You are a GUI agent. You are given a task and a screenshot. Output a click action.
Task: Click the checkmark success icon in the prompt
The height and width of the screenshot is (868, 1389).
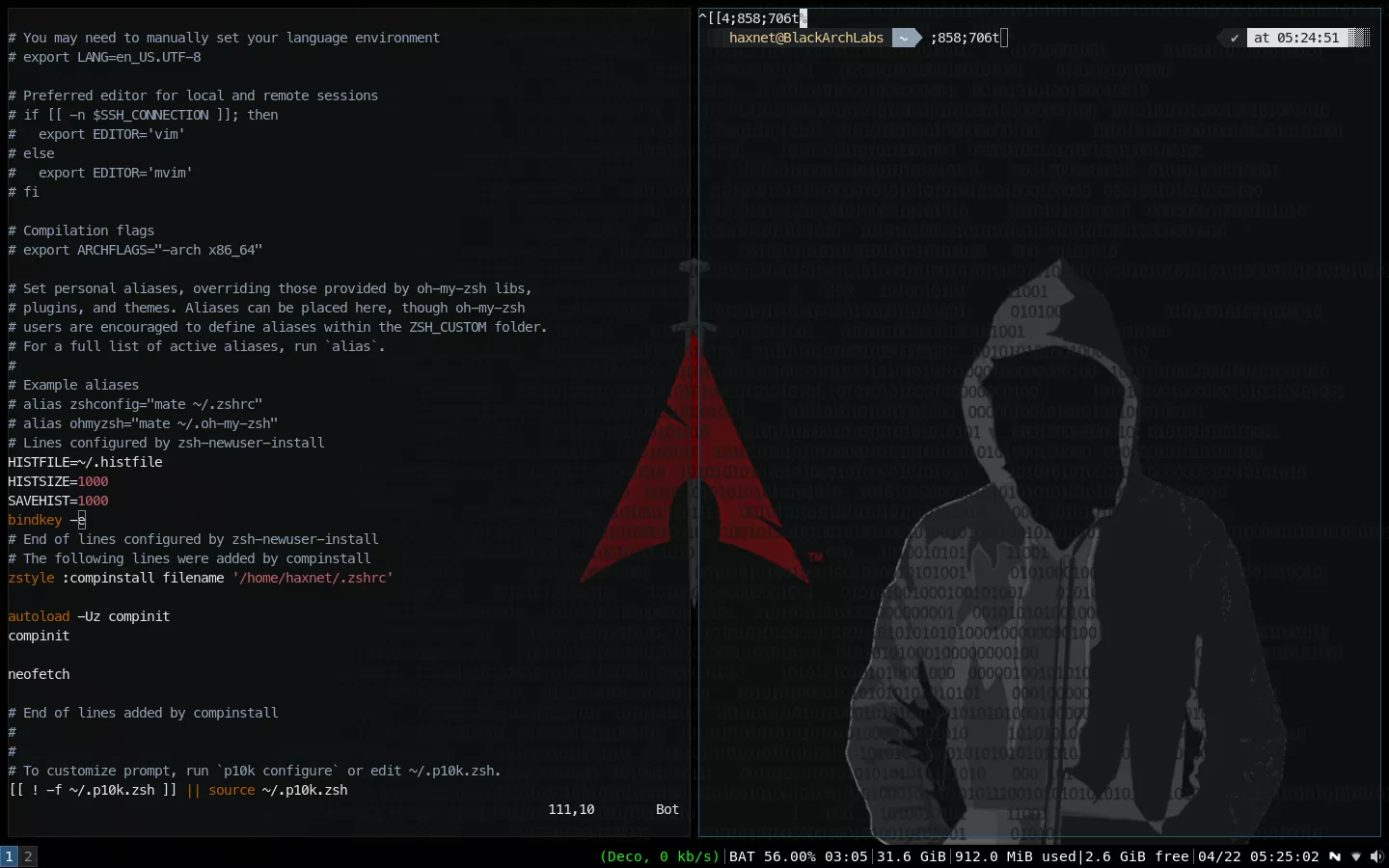(1234, 38)
